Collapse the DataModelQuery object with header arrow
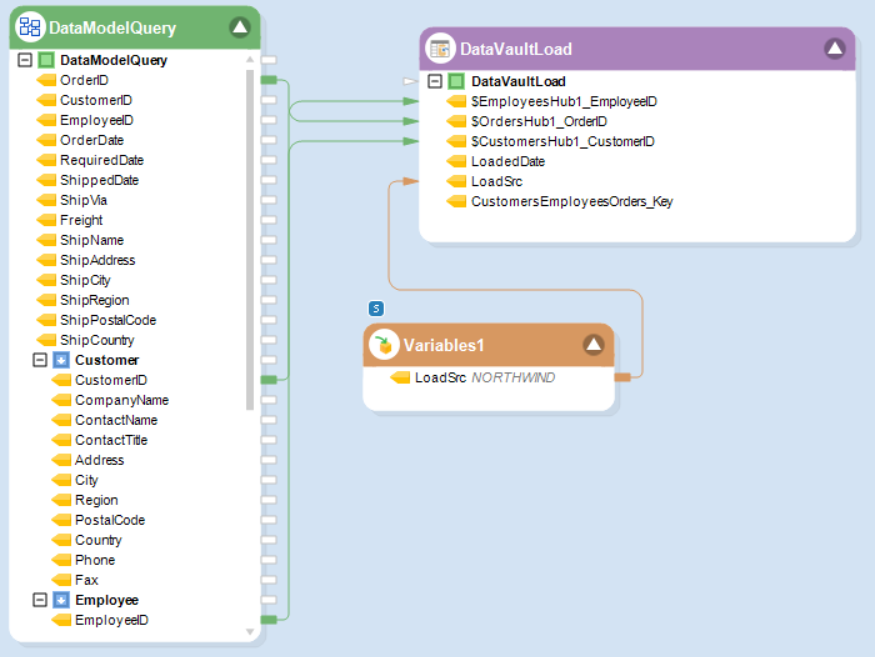875x657 pixels. 240,27
